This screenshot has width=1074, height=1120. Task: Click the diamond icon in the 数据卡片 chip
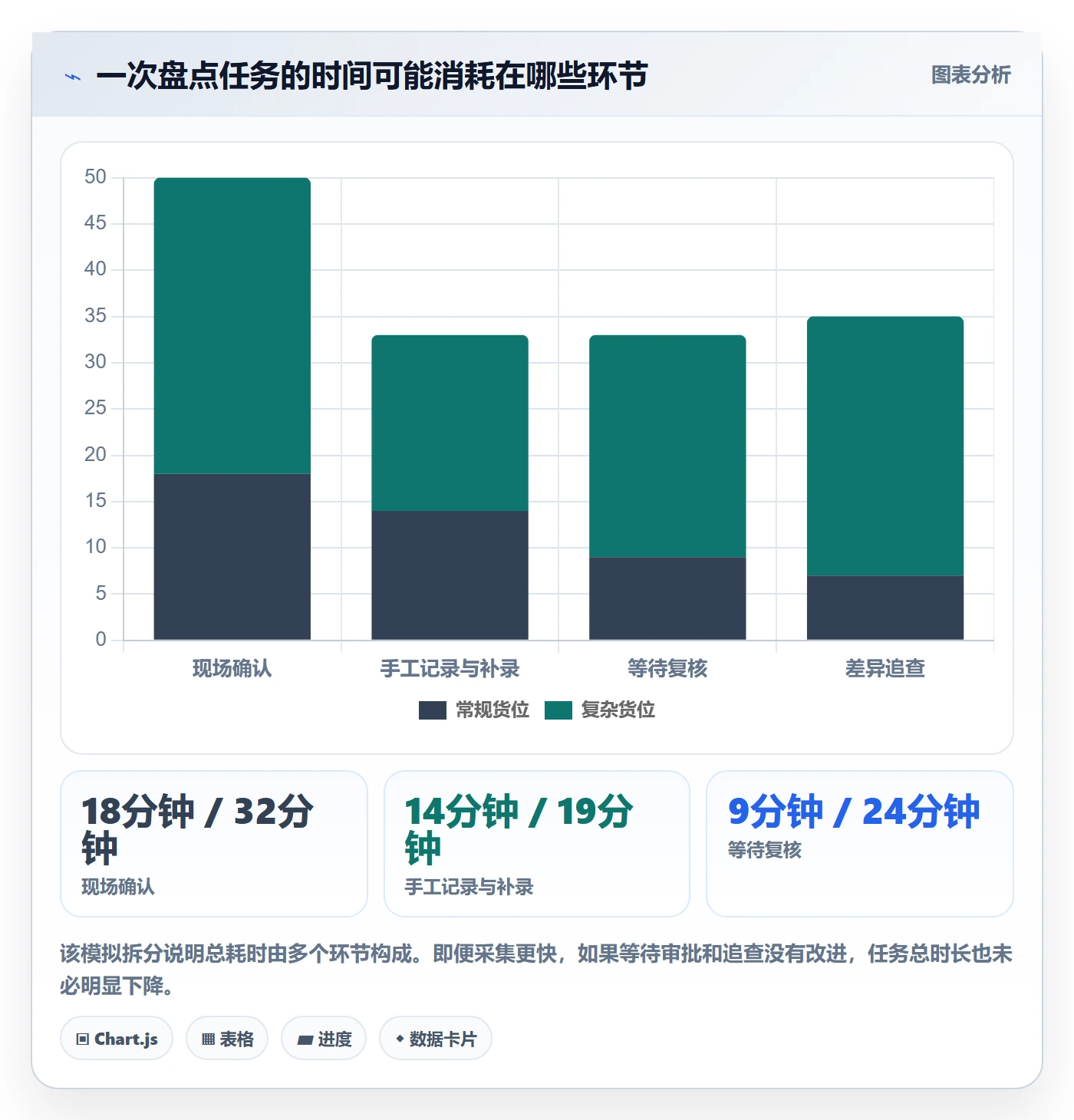(x=400, y=1039)
